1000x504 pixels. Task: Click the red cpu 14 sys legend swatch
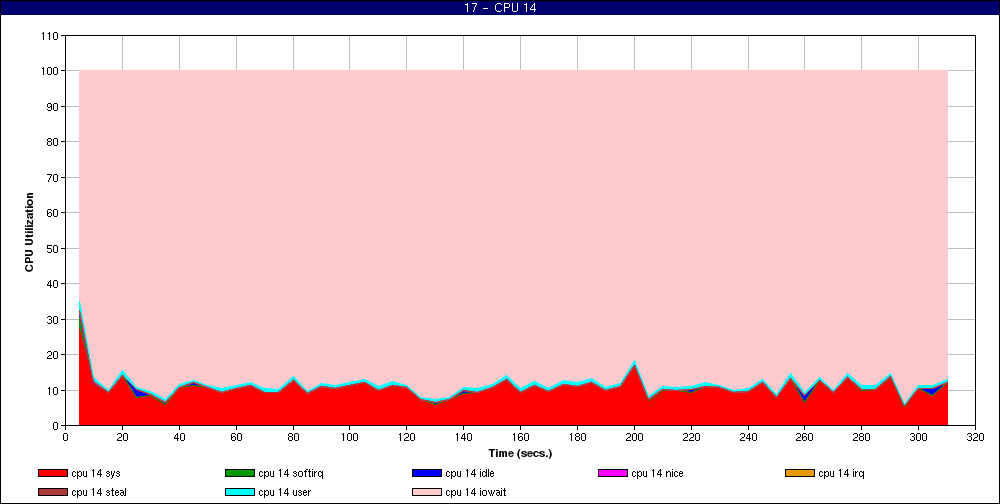(x=52, y=473)
